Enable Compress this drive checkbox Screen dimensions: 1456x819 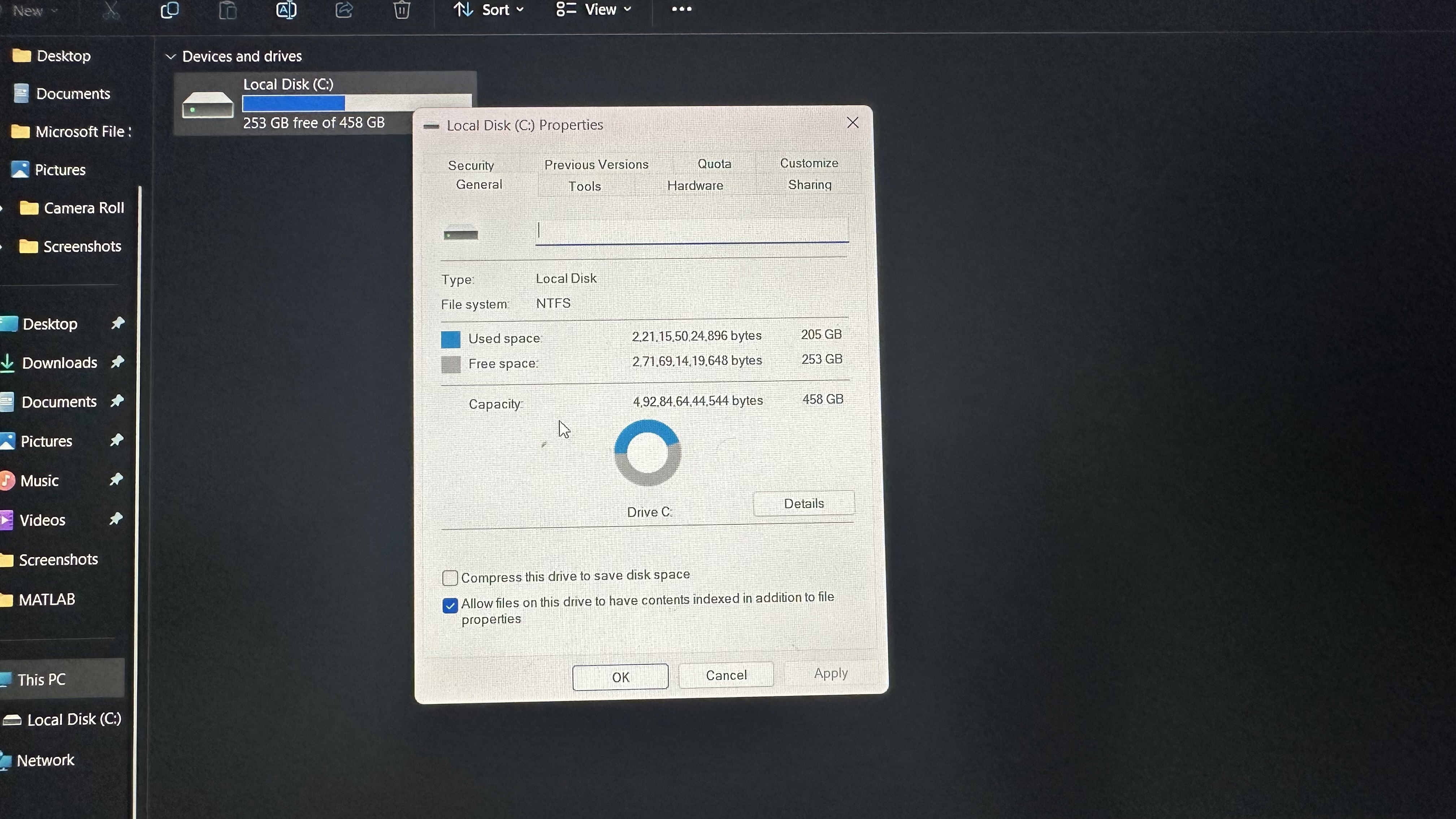point(450,578)
